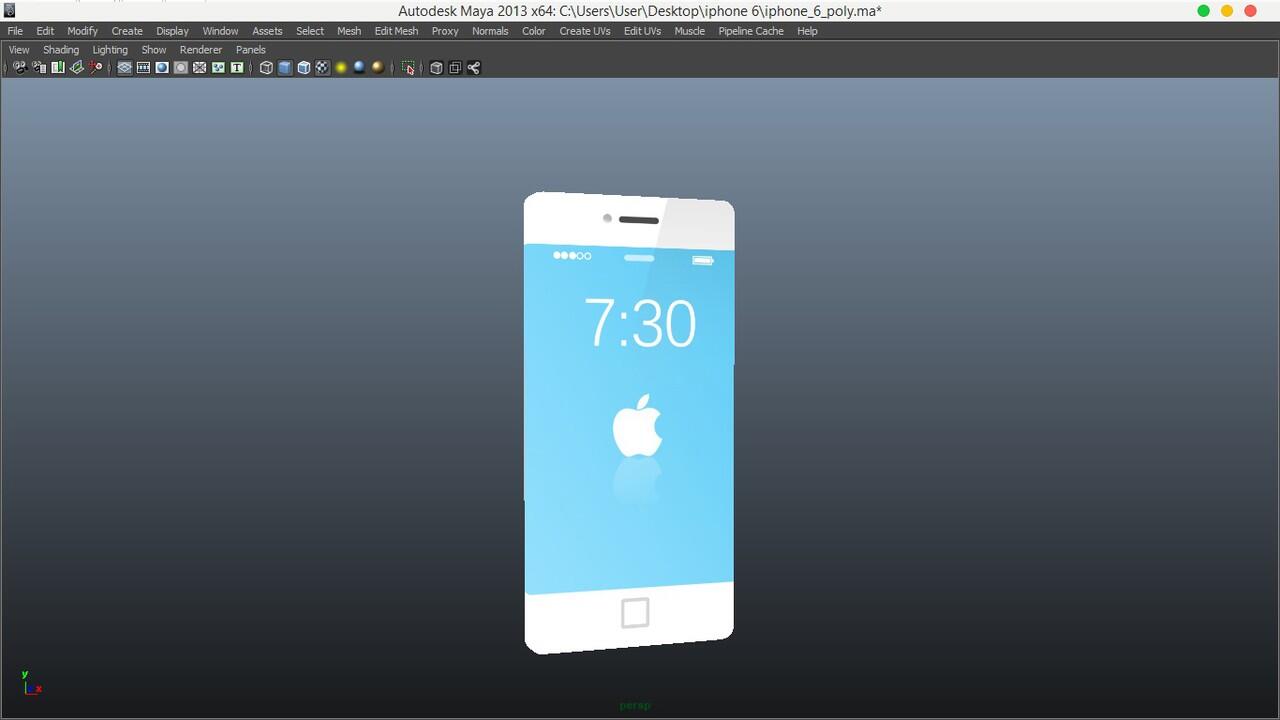Viewport: 1280px width, 720px height.
Task: Click the camera Bookmarks icon
Action: (57, 68)
